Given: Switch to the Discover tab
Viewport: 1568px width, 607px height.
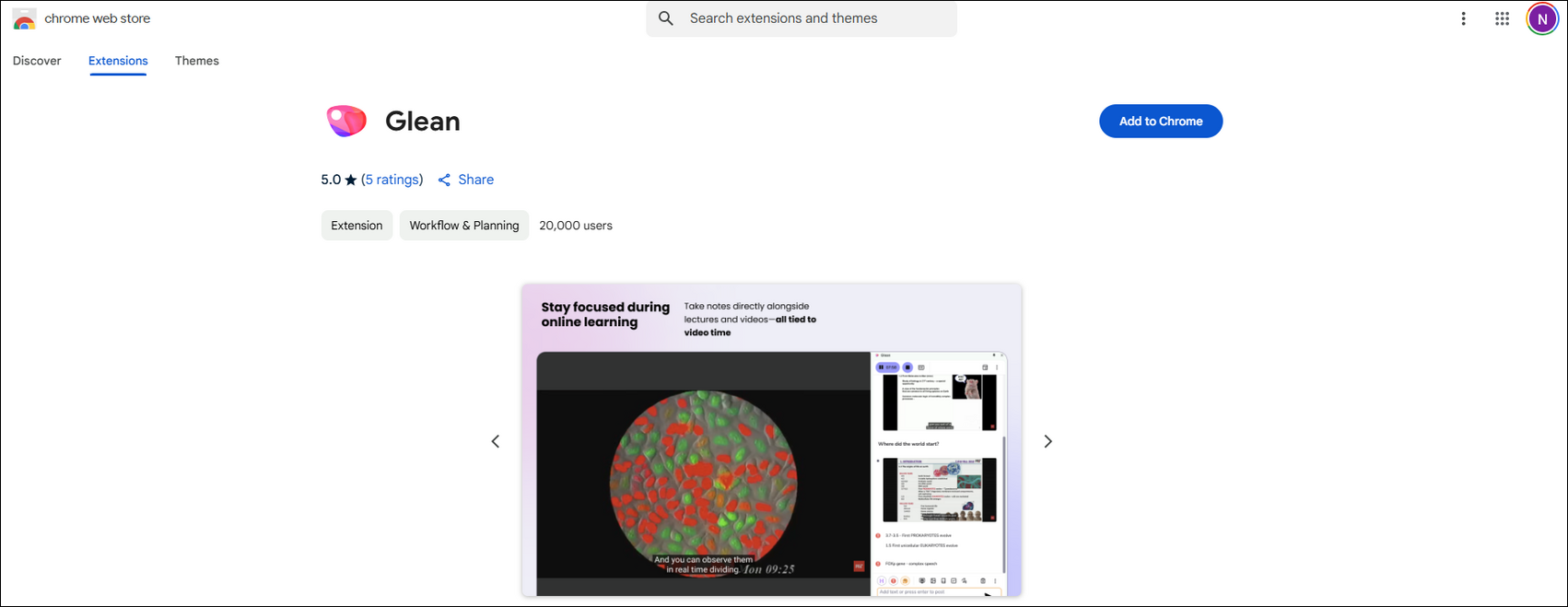Looking at the screenshot, I should click(x=37, y=61).
